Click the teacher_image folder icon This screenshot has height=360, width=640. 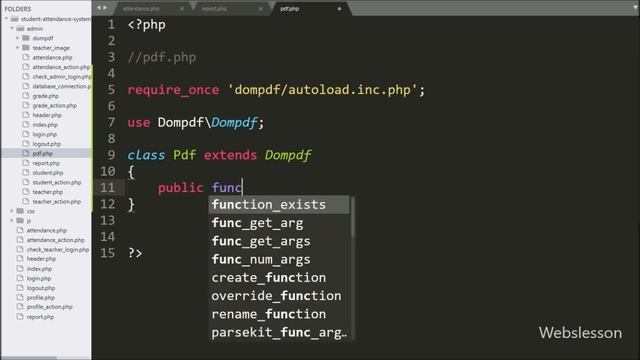(26, 48)
